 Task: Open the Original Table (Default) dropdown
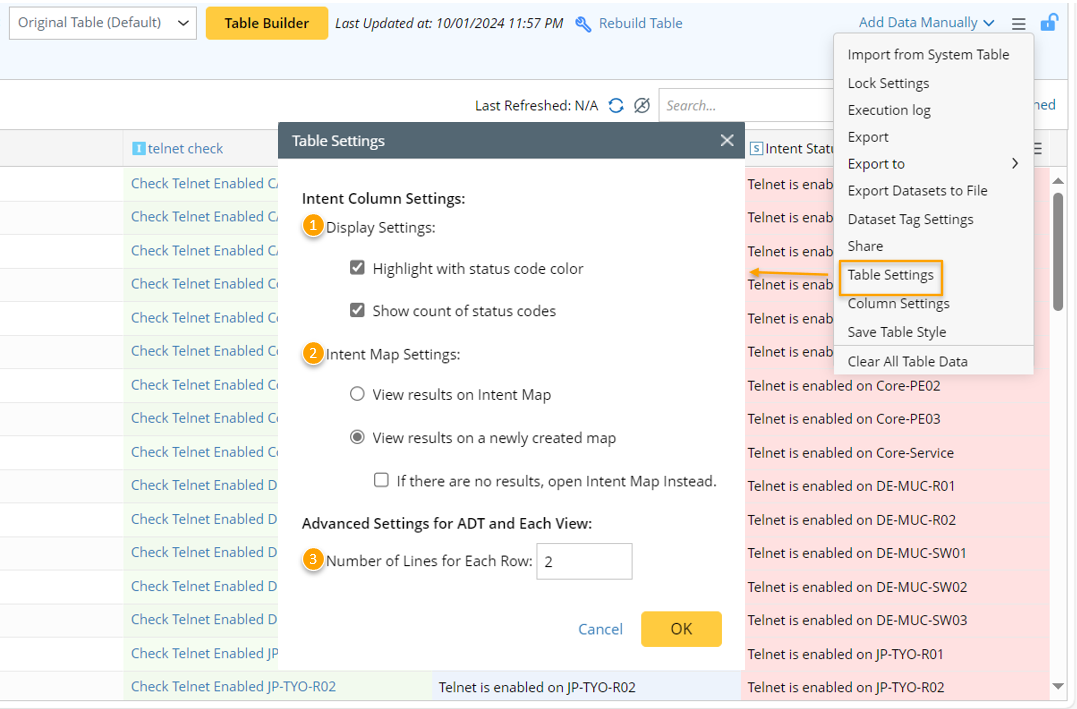(x=102, y=23)
